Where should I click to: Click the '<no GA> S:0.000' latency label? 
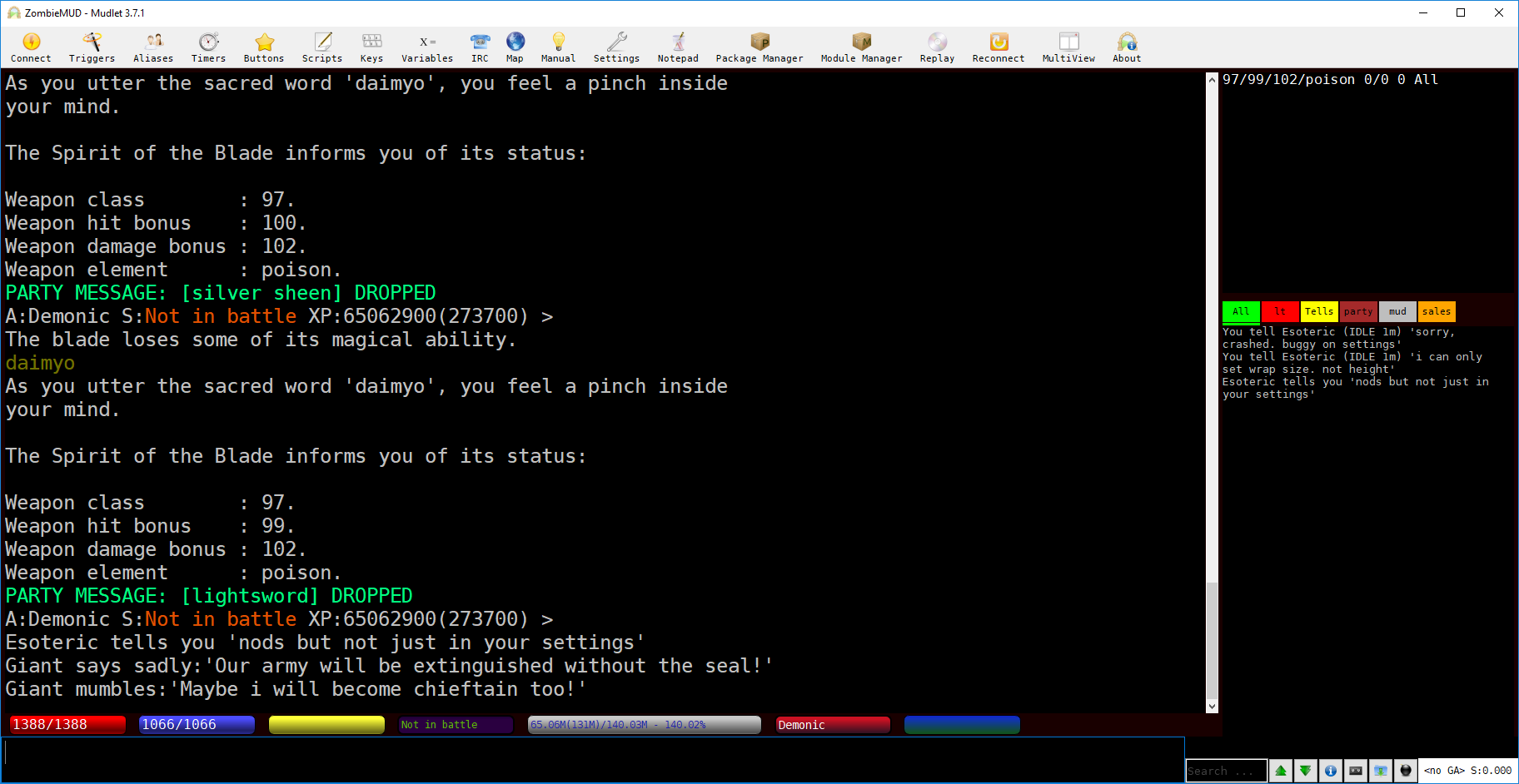click(1467, 771)
